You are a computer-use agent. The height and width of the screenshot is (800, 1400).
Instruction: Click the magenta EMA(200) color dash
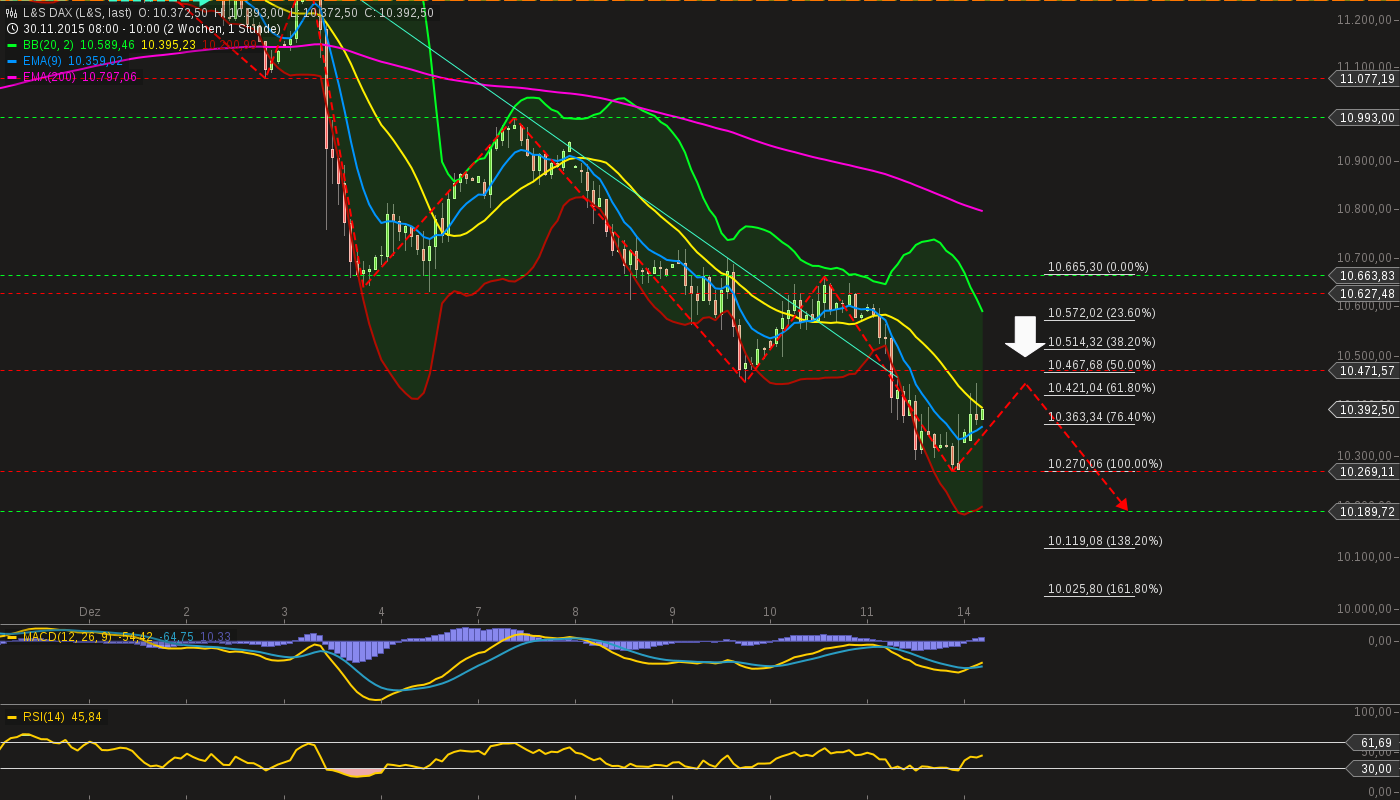12,77
